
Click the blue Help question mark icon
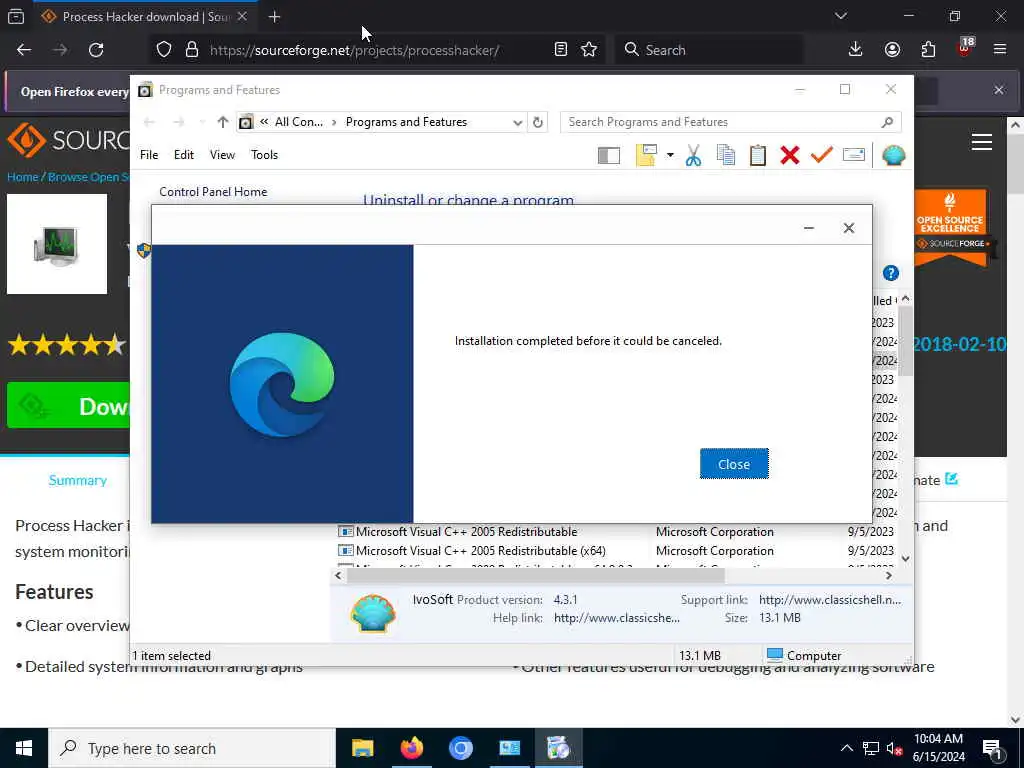click(891, 273)
